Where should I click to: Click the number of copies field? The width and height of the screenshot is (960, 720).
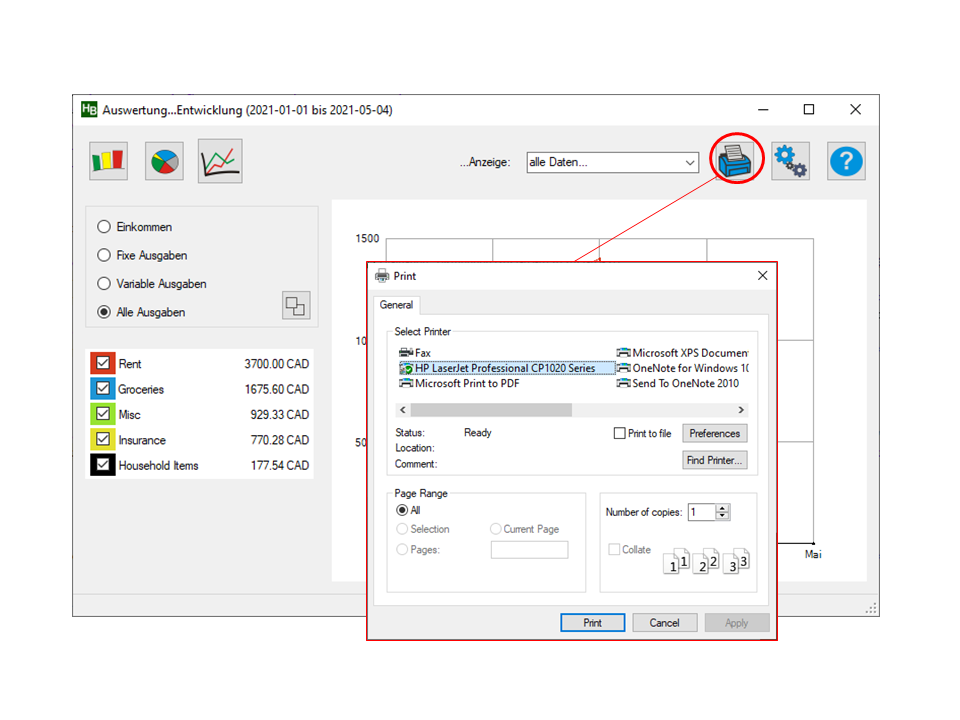700,512
